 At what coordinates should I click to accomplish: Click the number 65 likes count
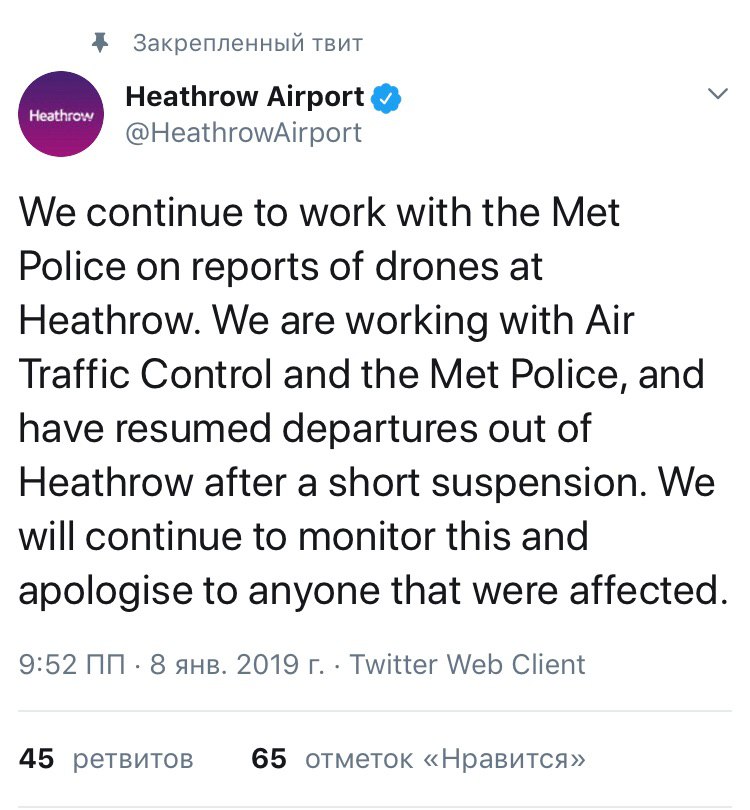pos(269,758)
